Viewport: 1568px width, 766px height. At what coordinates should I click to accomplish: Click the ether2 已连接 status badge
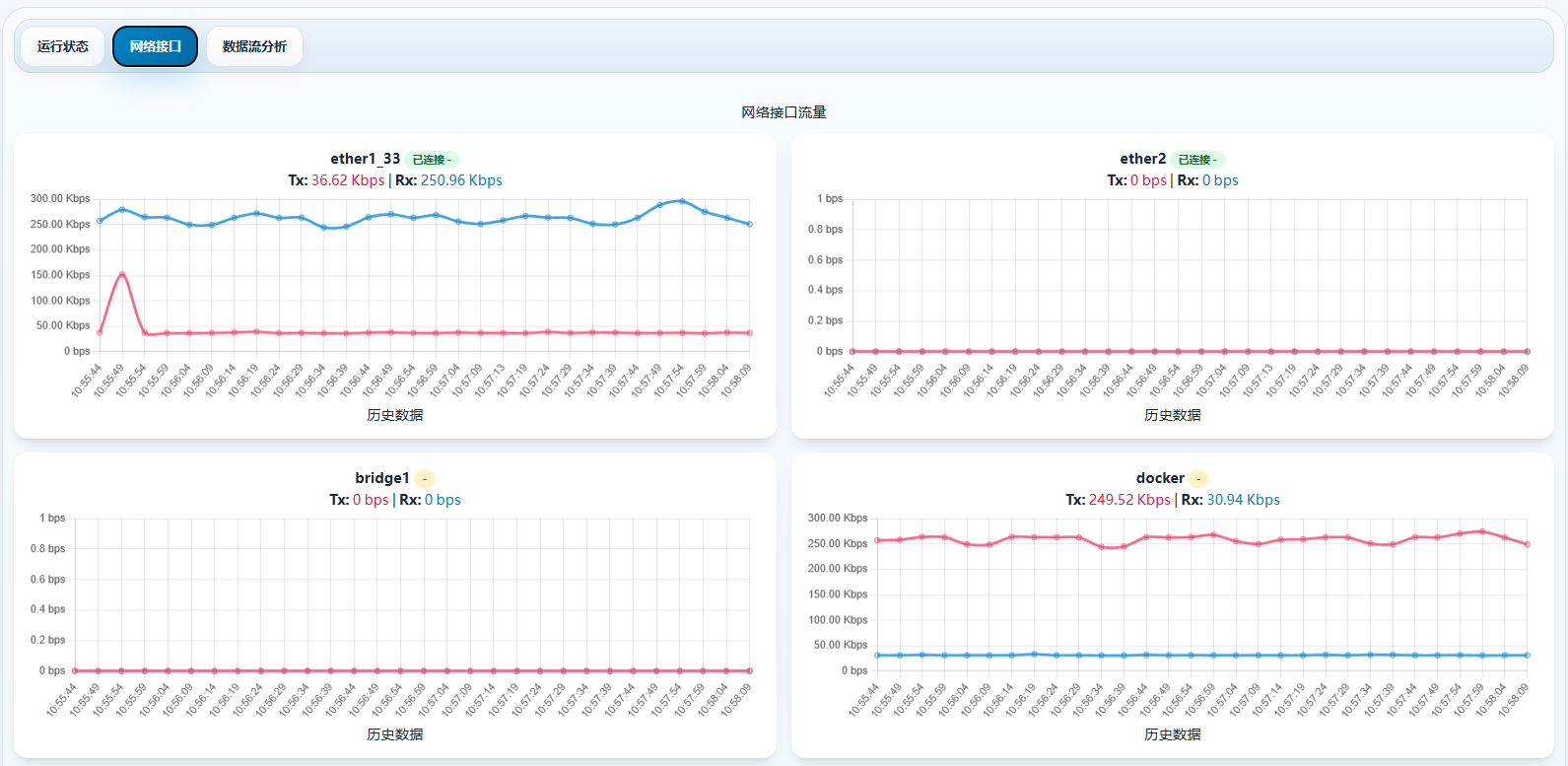[x=1197, y=160]
